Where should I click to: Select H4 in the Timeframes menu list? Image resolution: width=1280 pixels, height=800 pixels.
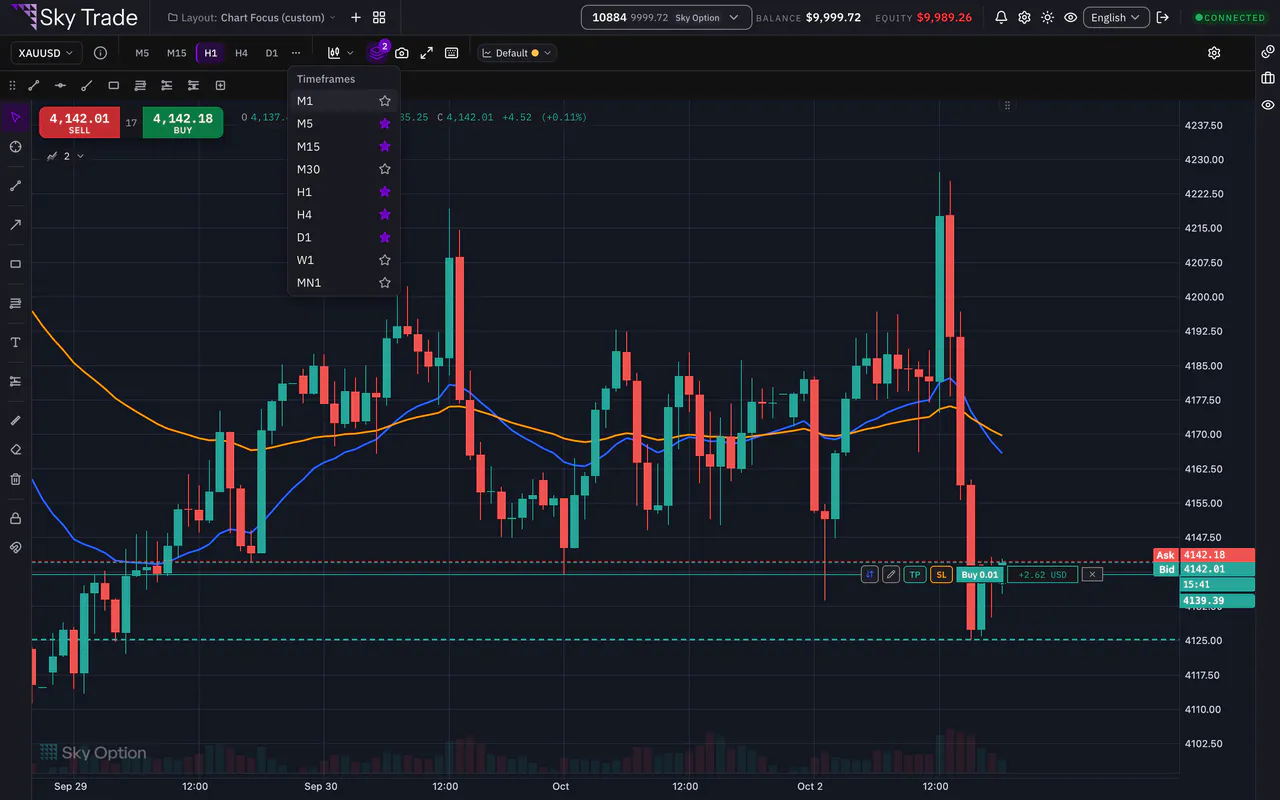[344, 214]
